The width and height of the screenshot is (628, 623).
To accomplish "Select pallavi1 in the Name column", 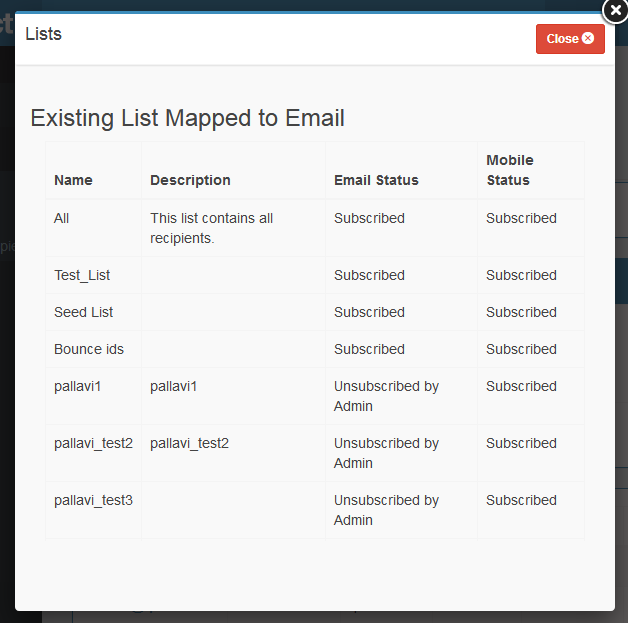I will pos(78,386).
